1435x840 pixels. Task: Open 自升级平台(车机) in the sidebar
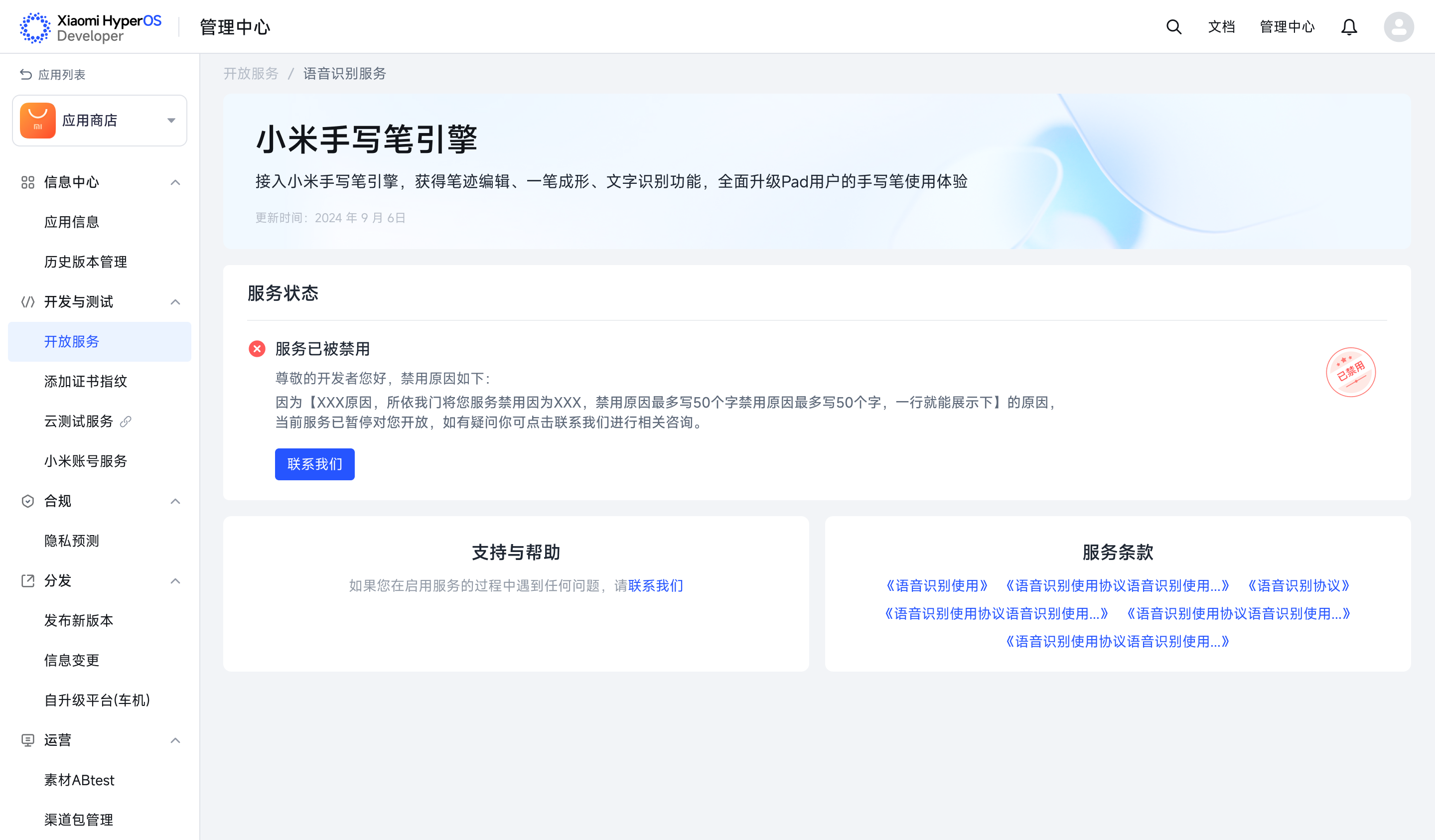100,700
